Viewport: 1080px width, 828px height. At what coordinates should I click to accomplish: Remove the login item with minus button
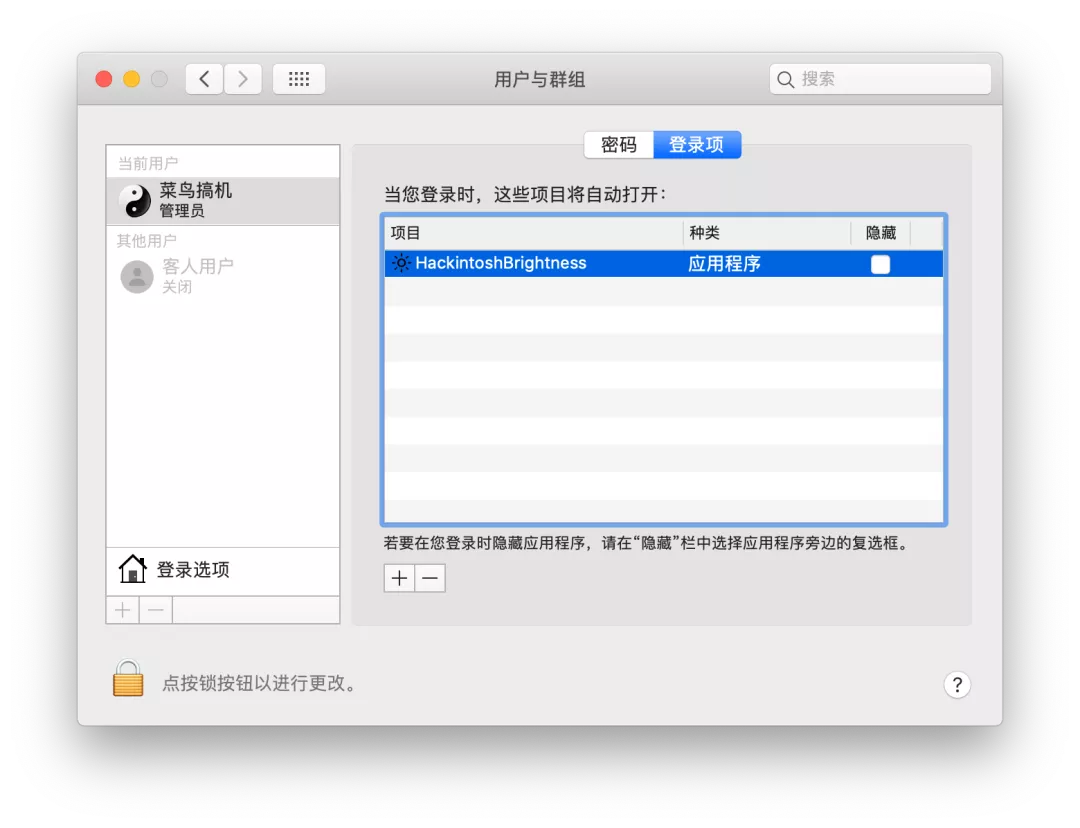point(430,578)
